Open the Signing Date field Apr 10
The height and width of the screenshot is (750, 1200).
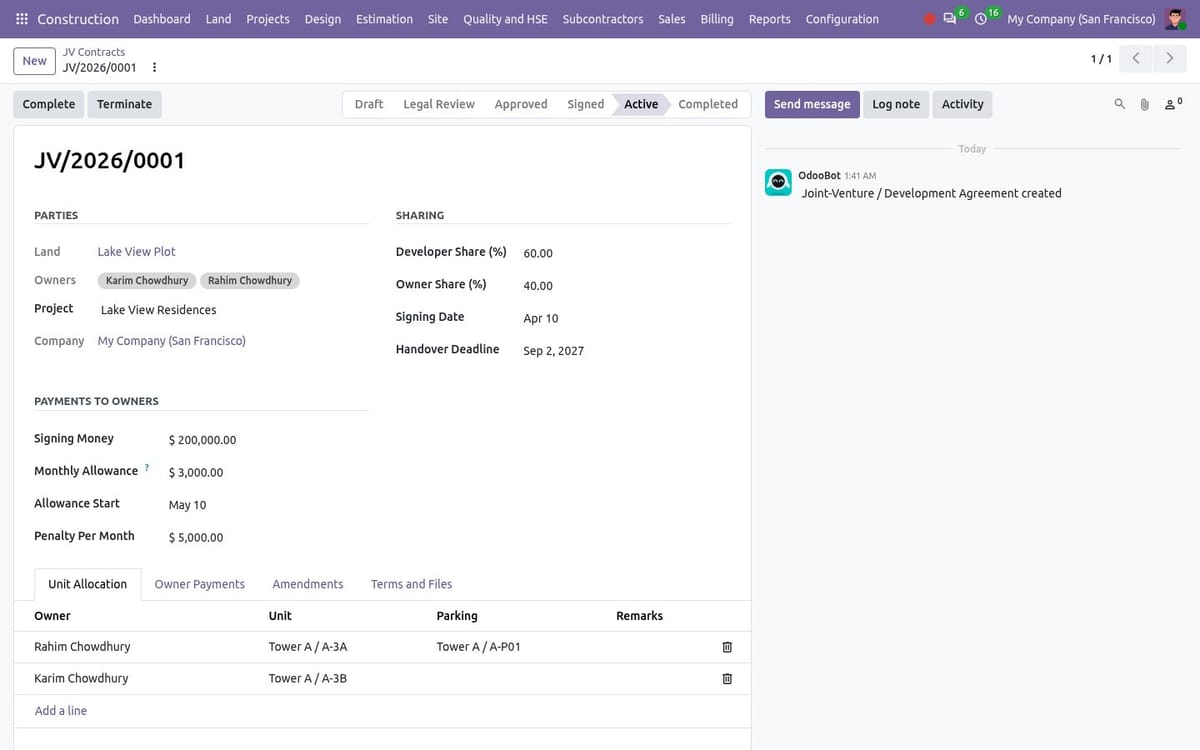(x=625, y=319)
